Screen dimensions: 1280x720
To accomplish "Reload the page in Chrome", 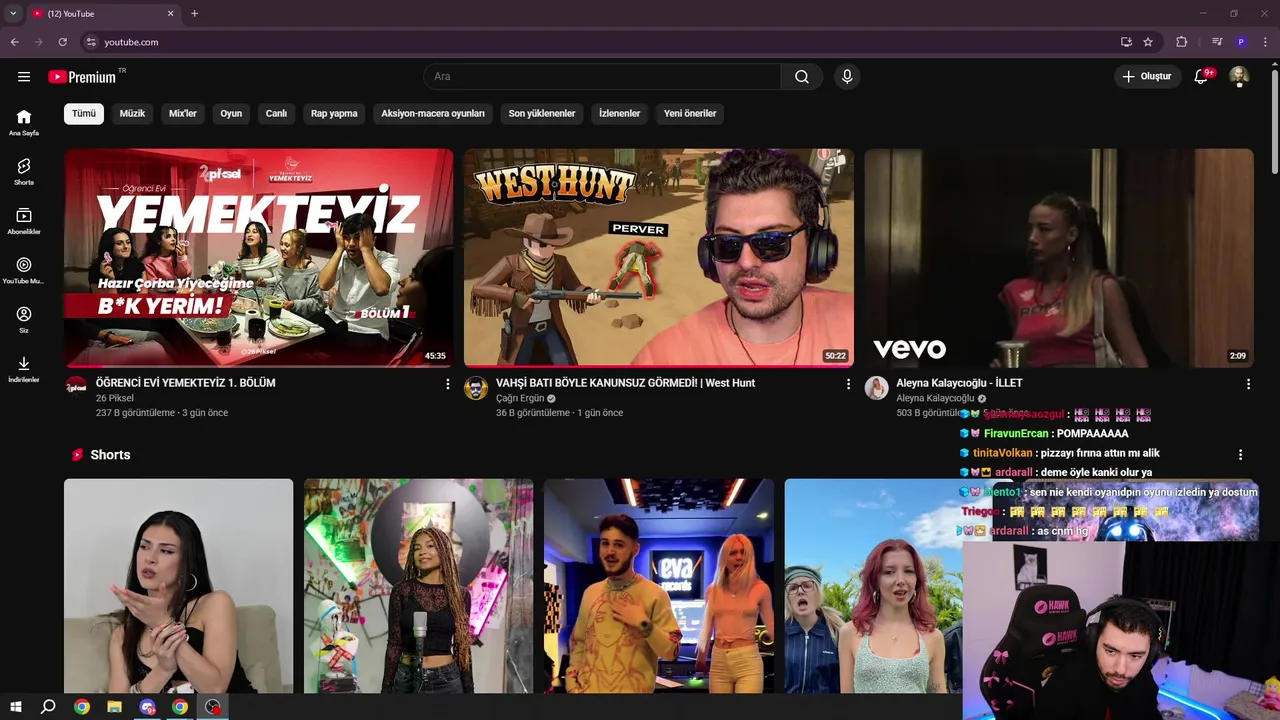I will [62, 42].
